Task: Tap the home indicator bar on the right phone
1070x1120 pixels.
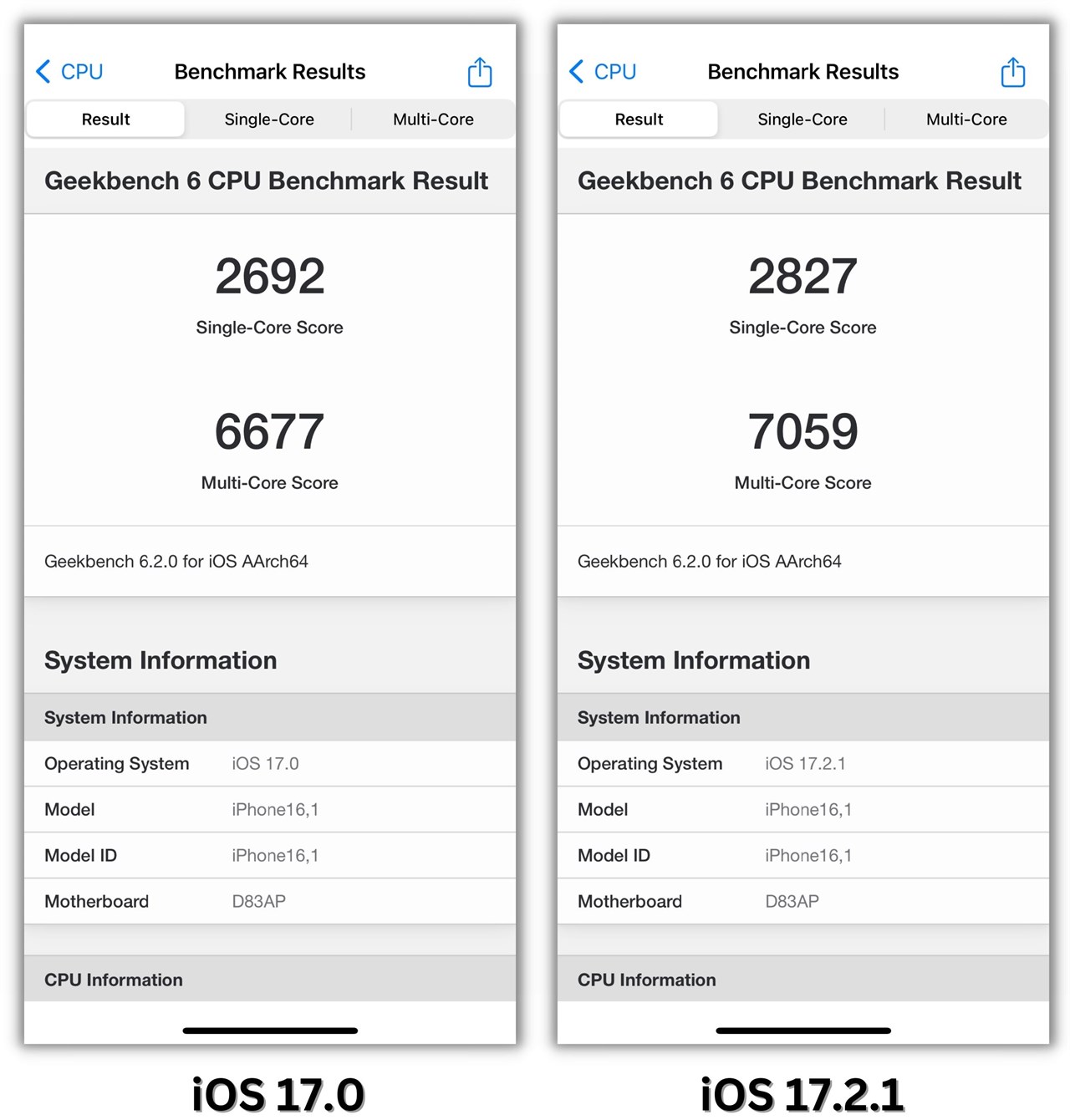Action: point(802,1031)
